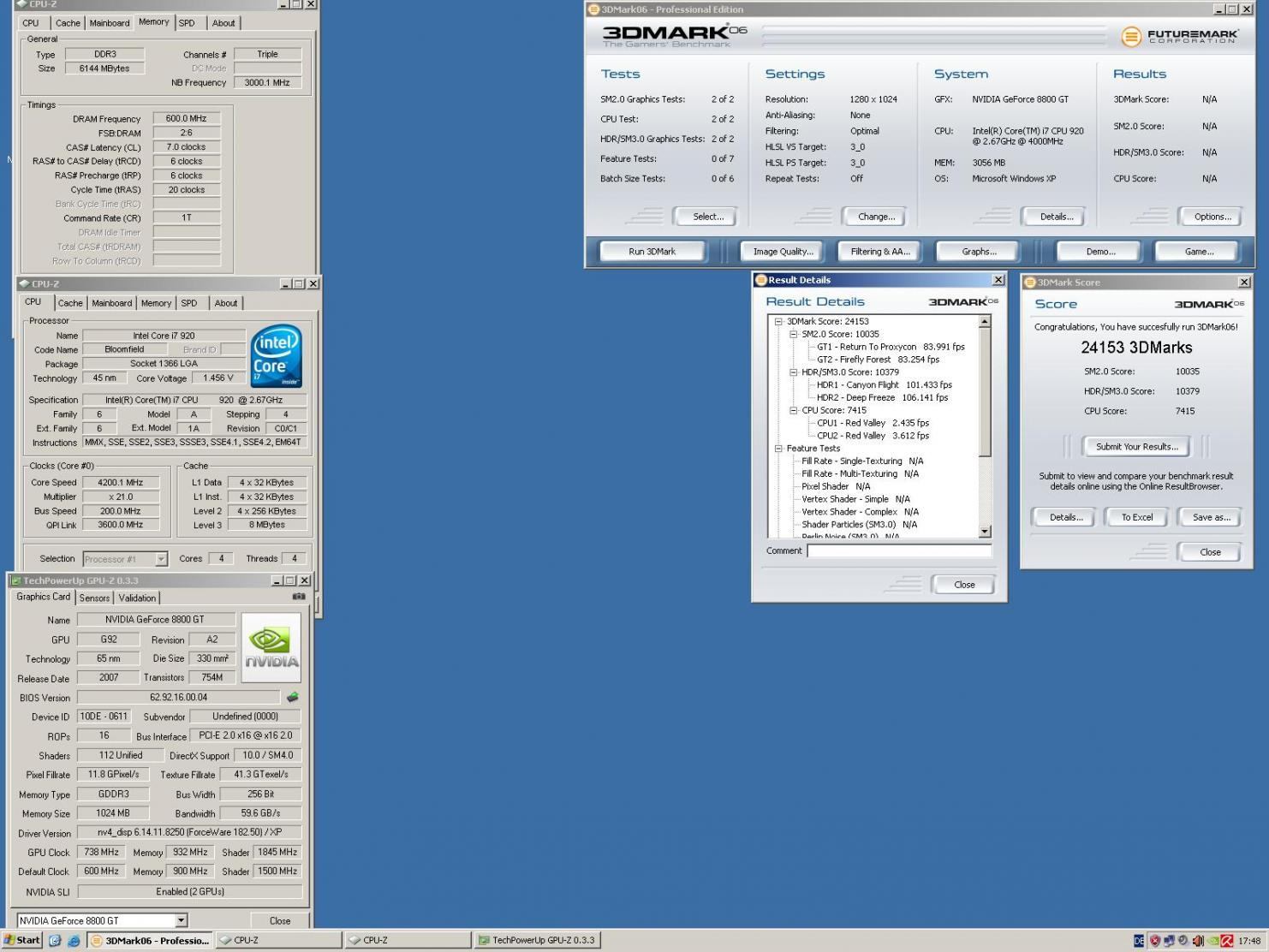The height and width of the screenshot is (952, 1269).
Task: Click the NVIDIA tray icon
Action: tap(1212, 940)
